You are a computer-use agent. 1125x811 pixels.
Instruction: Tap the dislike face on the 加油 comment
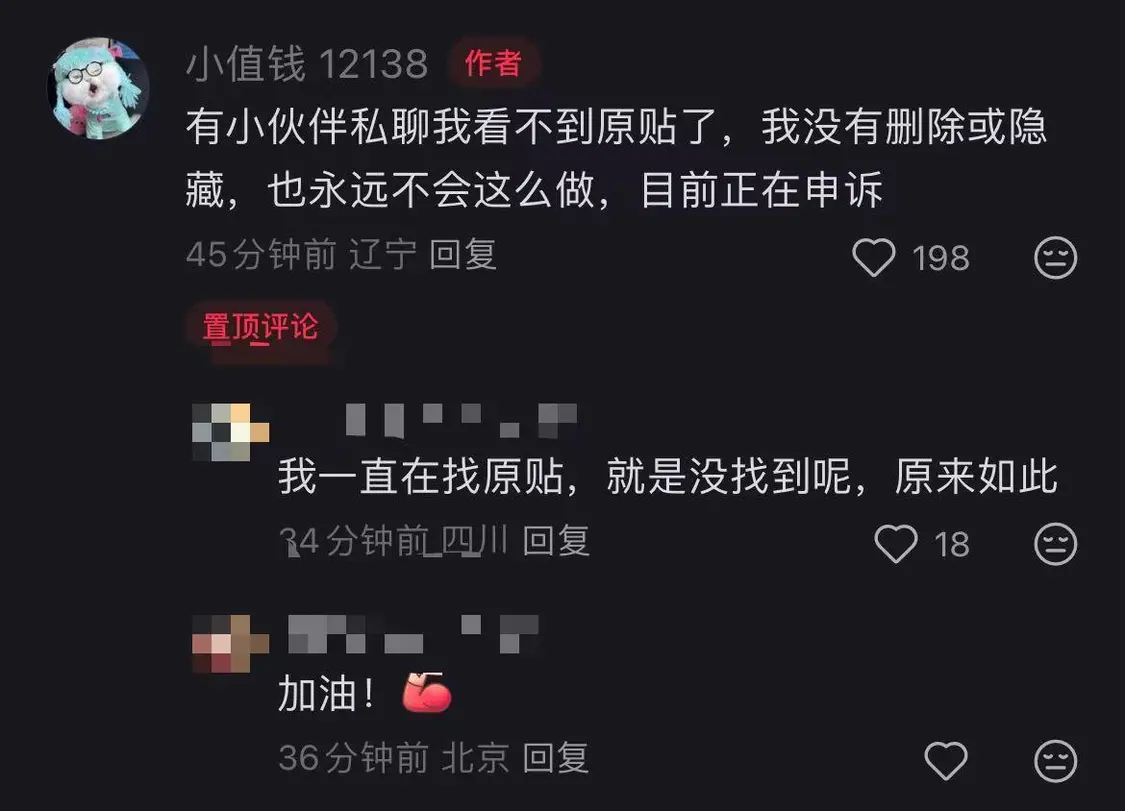(1055, 760)
